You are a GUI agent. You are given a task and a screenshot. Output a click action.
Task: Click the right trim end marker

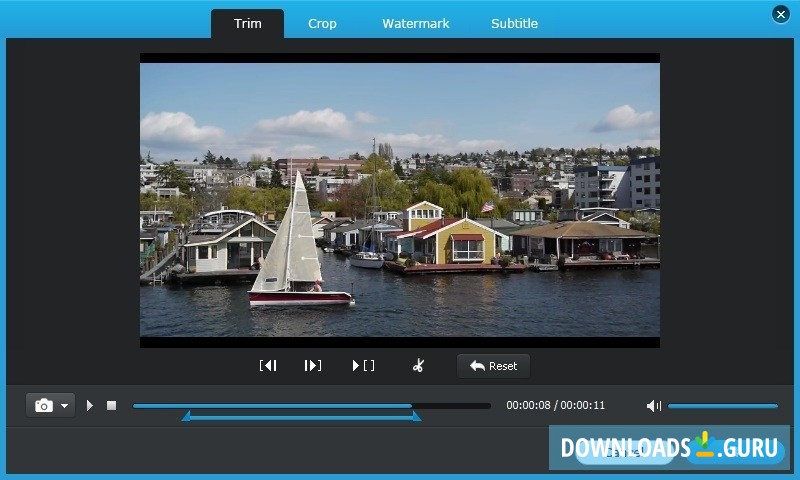(x=417, y=416)
